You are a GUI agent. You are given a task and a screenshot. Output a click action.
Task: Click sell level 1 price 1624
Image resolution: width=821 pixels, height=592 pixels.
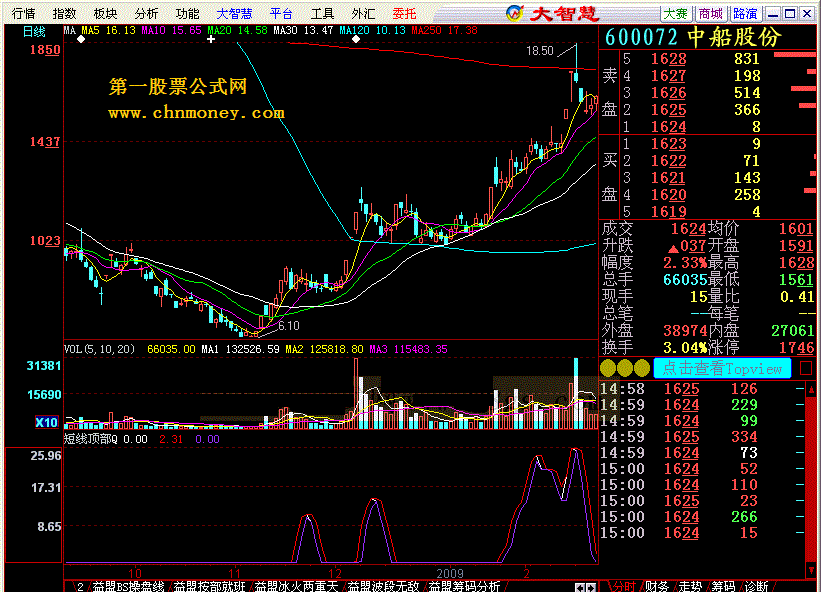click(x=669, y=127)
